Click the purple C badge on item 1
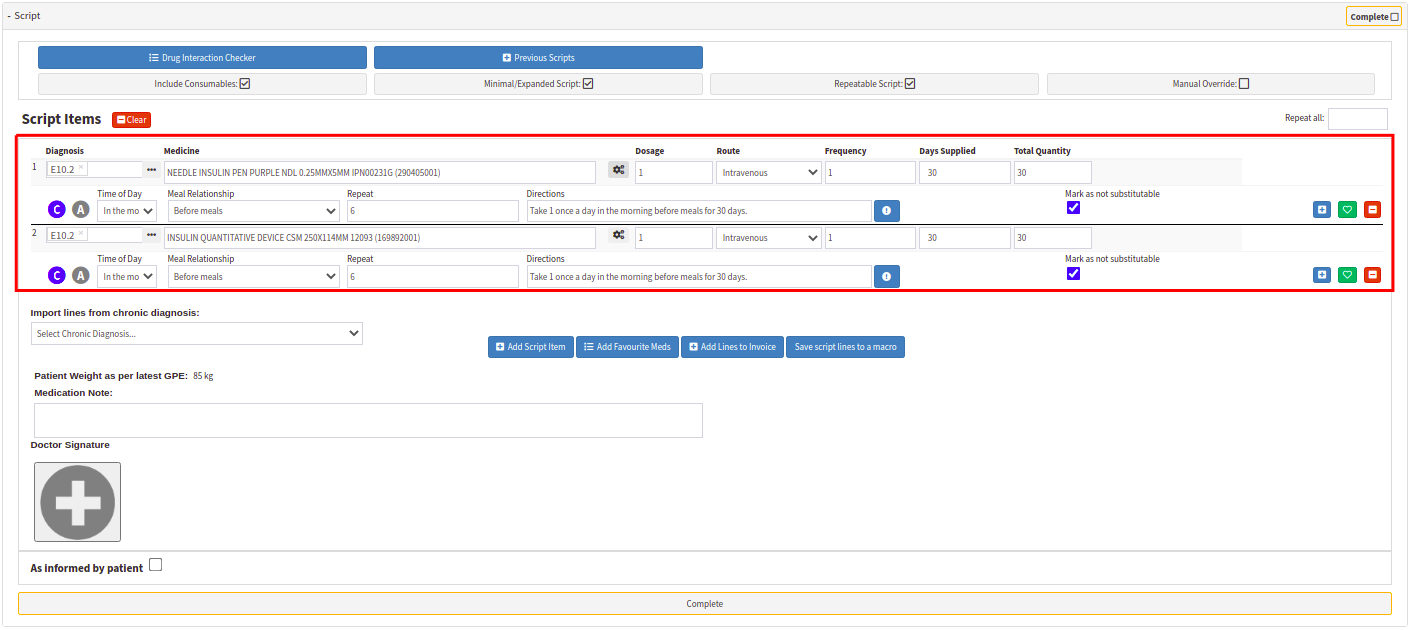The image size is (1411, 630). pyautogui.click(x=57, y=210)
